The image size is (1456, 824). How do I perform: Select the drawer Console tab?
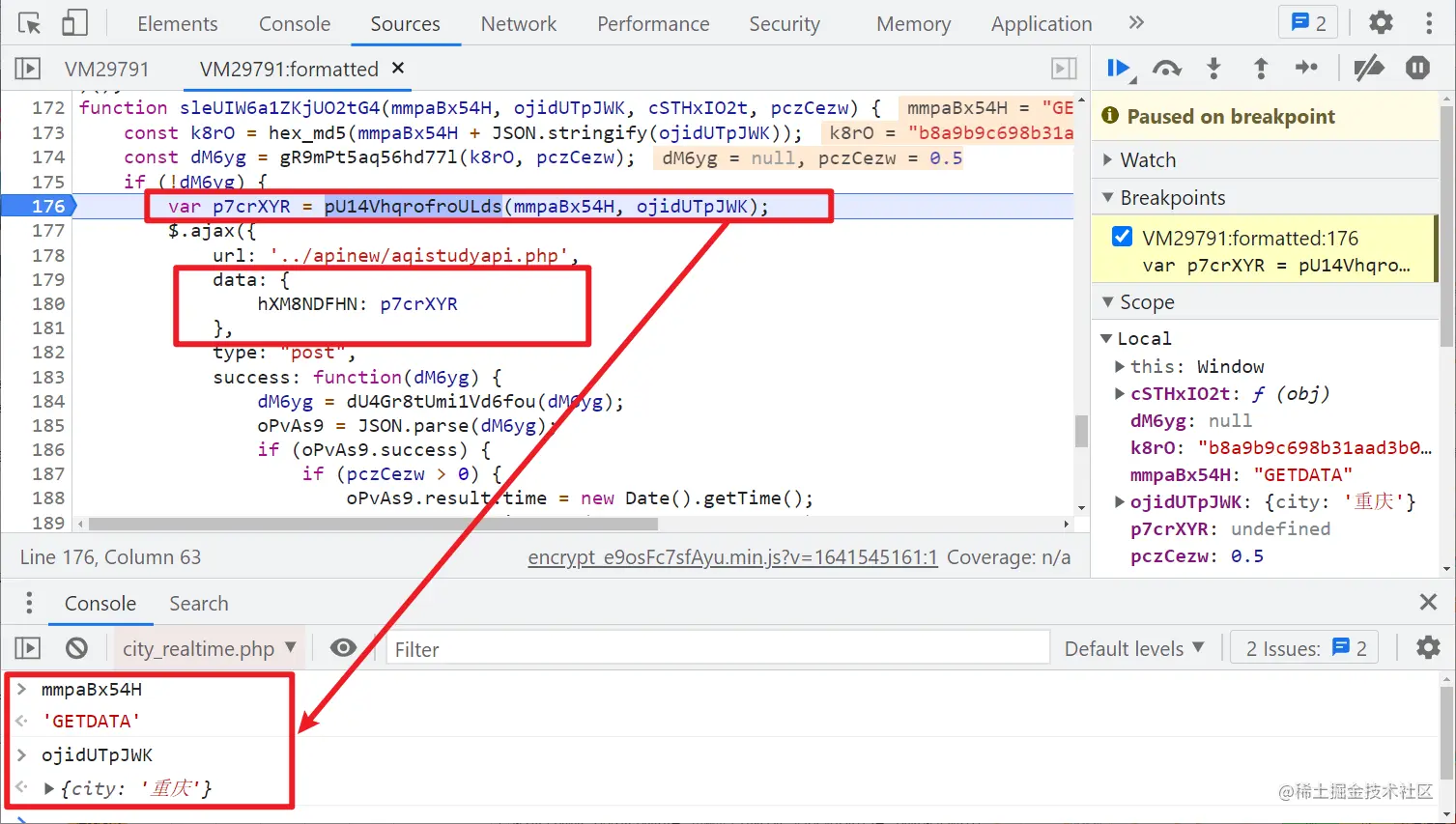100,604
